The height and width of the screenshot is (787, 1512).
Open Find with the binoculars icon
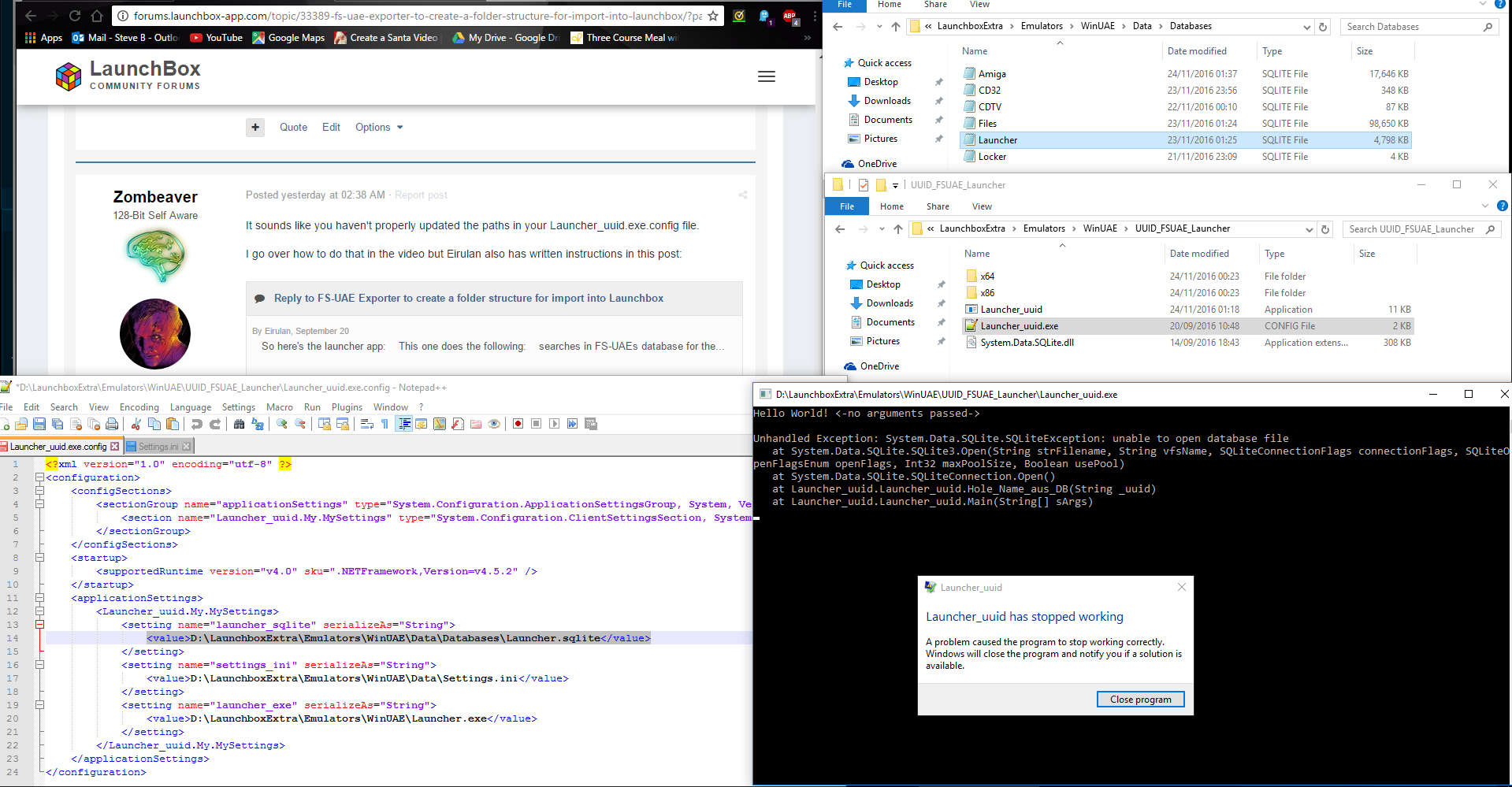click(240, 424)
